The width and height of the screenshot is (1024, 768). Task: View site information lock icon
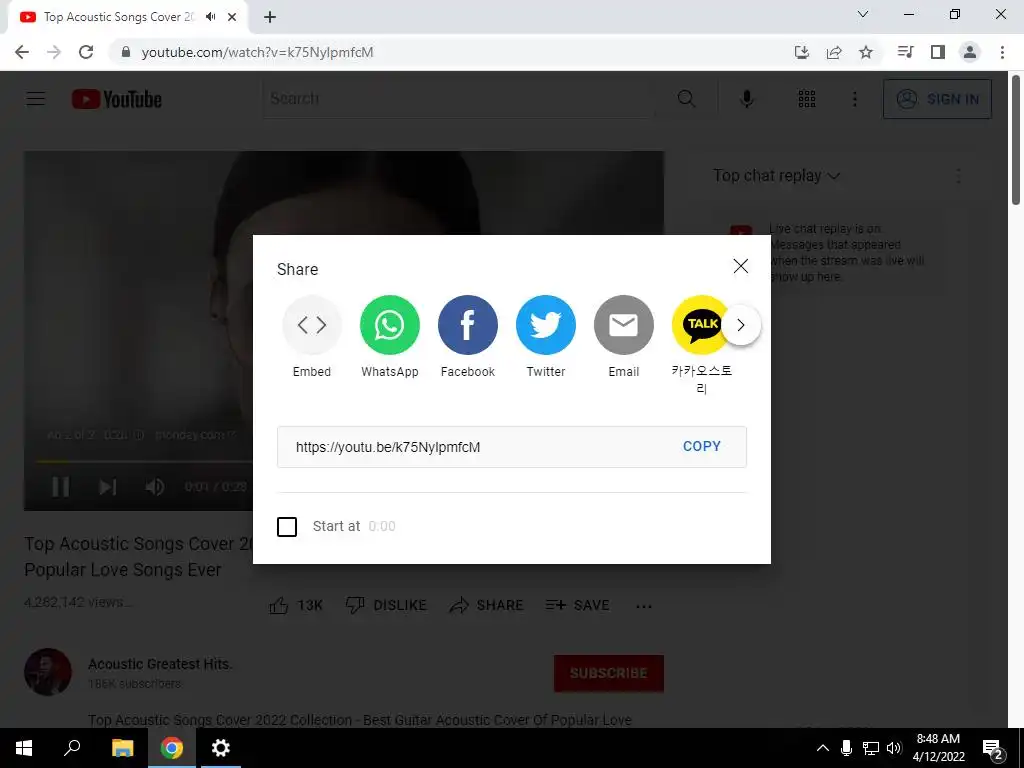click(x=126, y=52)
